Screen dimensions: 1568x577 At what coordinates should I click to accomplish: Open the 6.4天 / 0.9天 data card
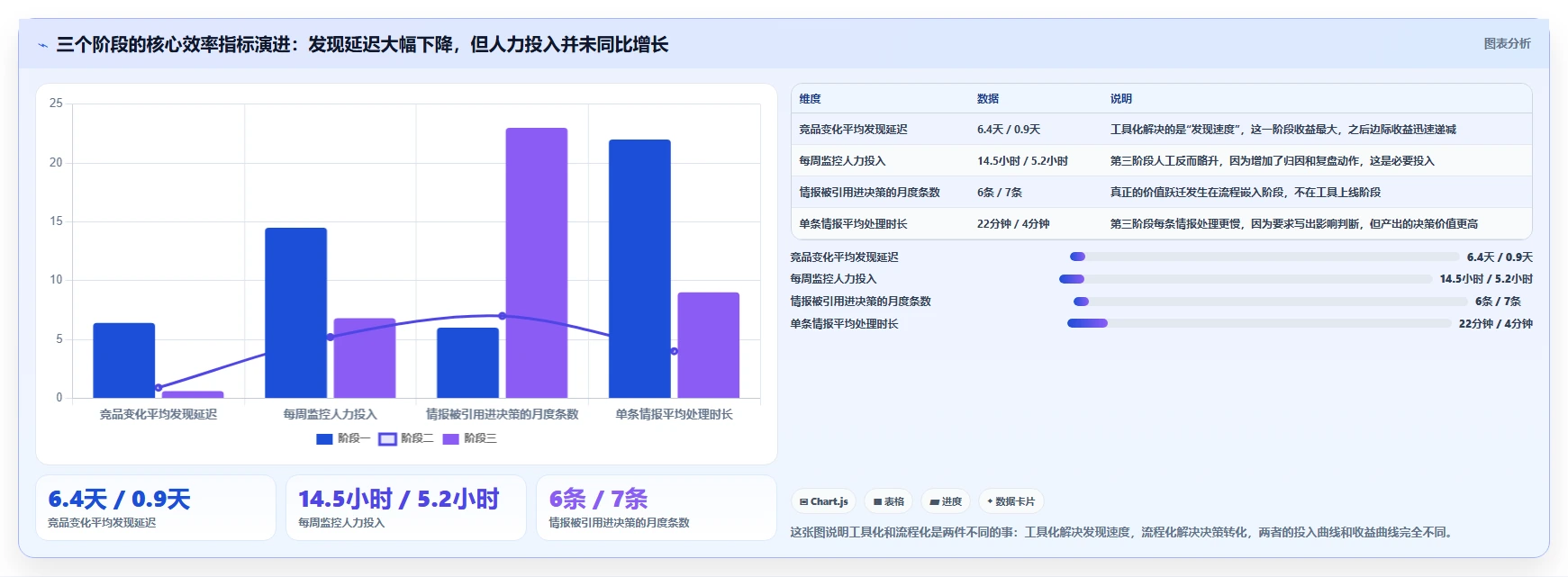click(x=156, y=508)
